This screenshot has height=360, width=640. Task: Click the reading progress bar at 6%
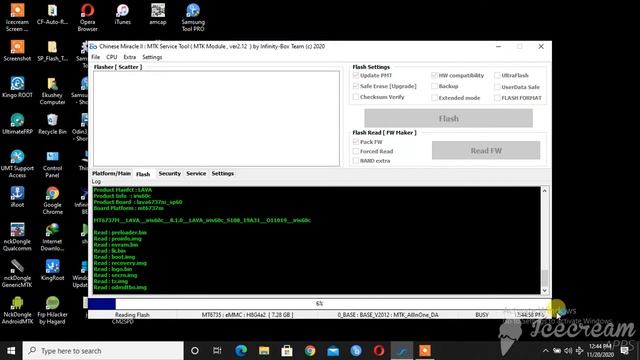click(x=319, y=304)
